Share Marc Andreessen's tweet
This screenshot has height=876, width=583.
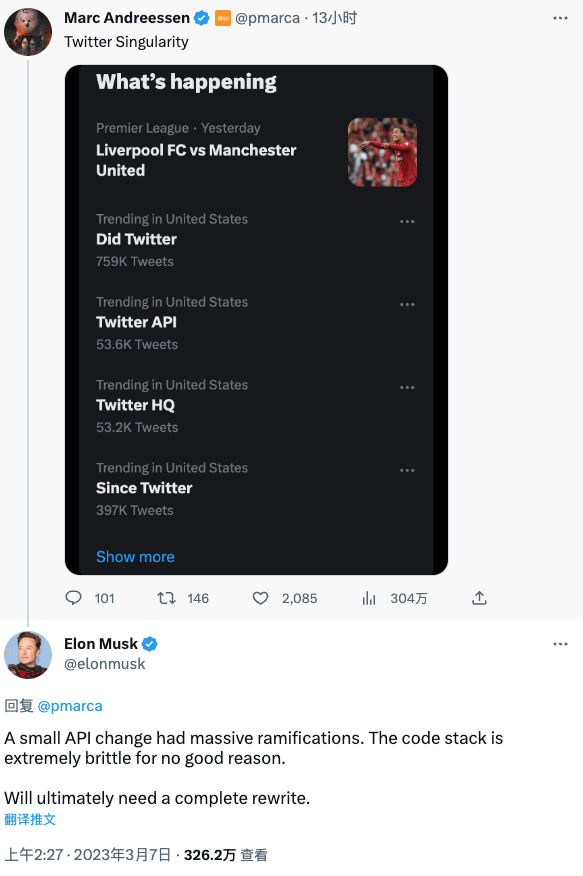tap(479, 598)
